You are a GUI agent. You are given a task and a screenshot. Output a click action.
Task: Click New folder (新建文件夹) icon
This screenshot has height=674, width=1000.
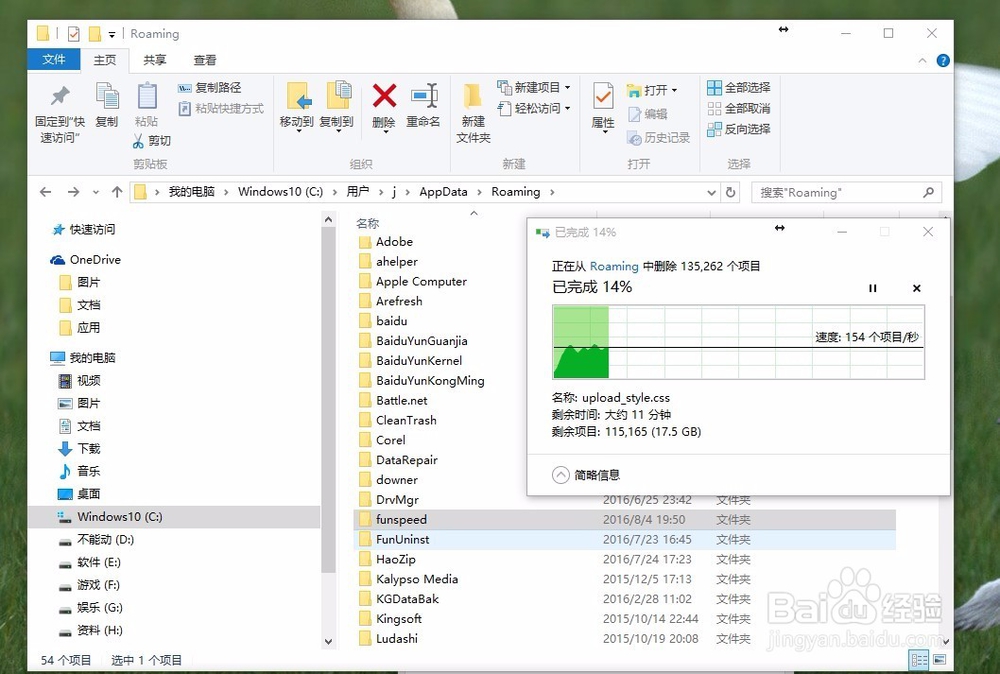(473, 96)
